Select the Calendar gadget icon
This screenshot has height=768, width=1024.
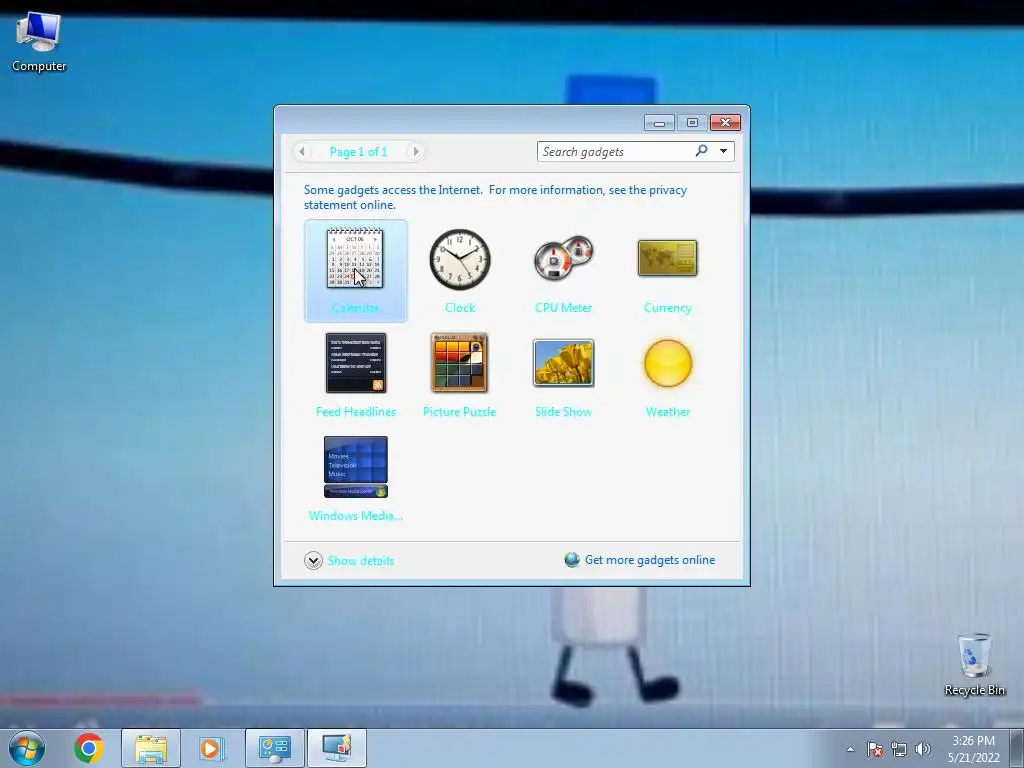355,258
